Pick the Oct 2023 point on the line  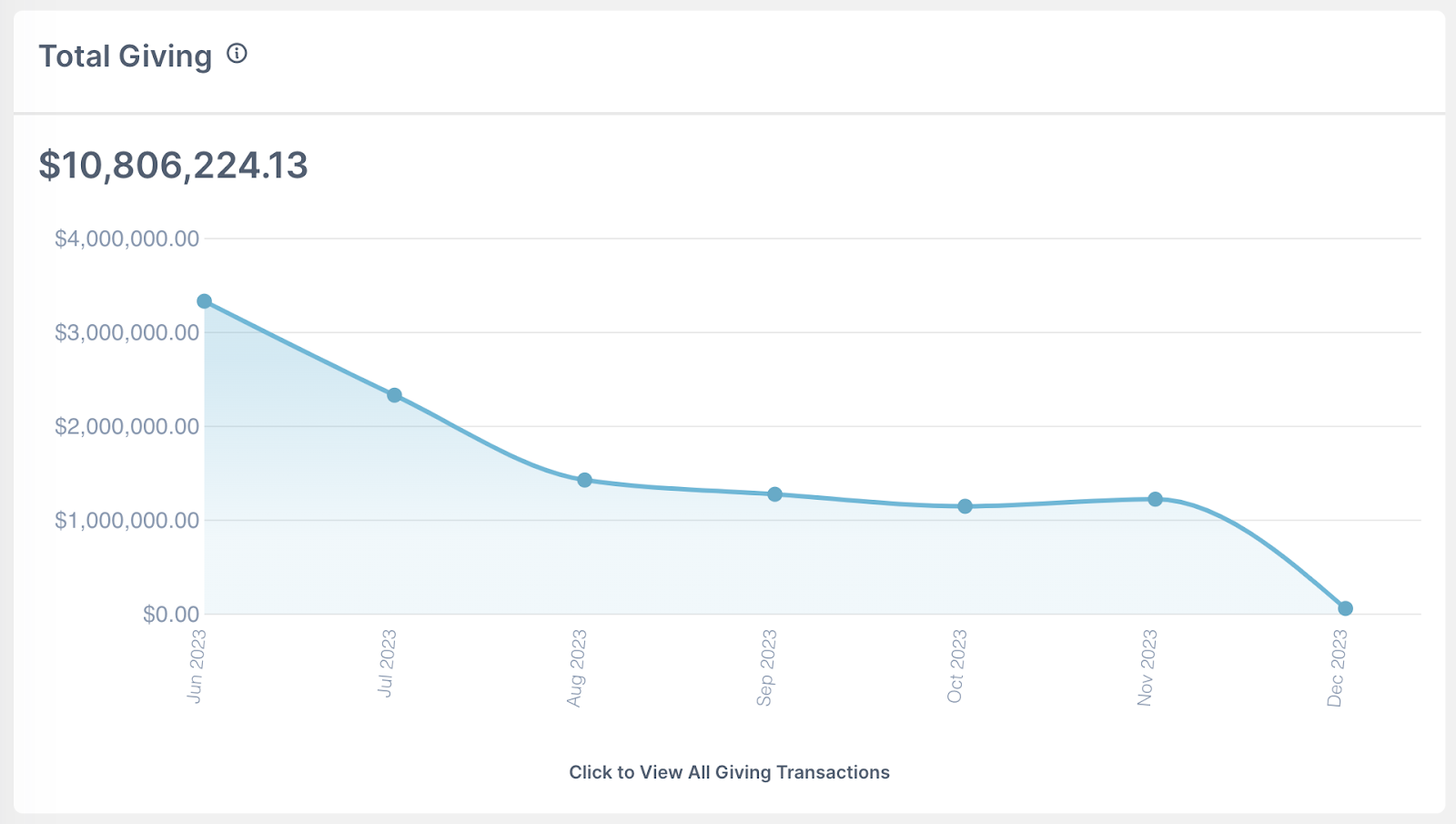pos(965,506)
